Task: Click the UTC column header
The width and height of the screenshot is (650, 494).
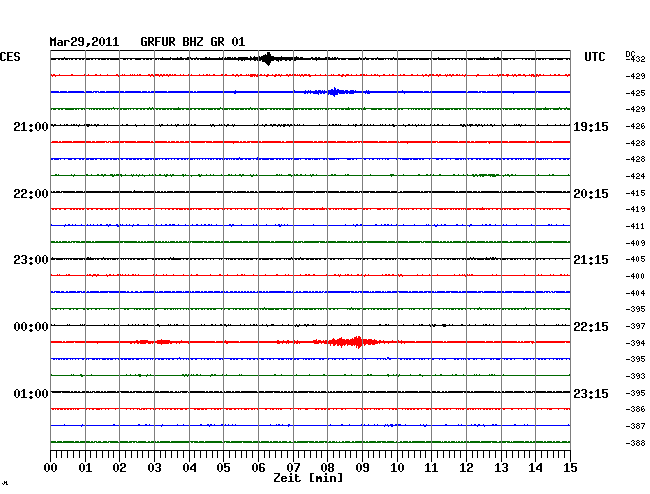Action: pyautogui.click(x=594, y=57)
